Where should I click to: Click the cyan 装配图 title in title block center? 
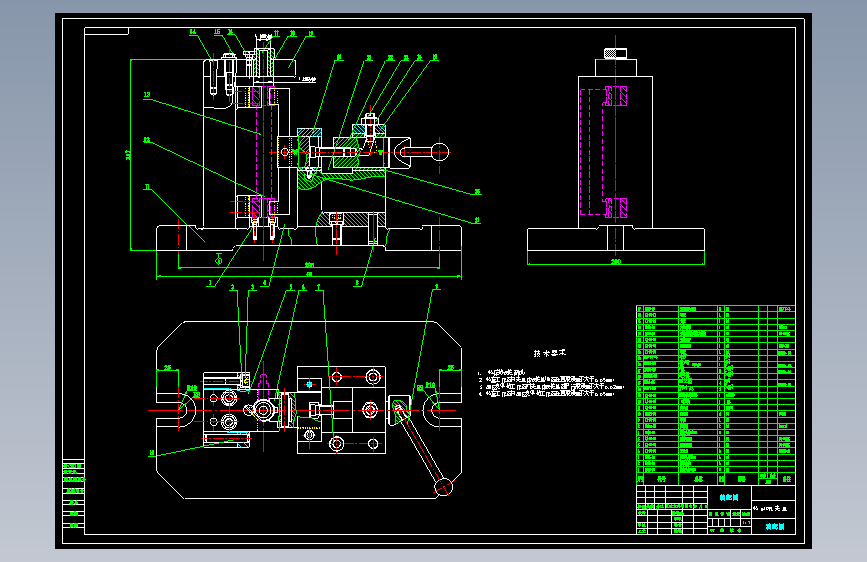[x=729, y=498]
